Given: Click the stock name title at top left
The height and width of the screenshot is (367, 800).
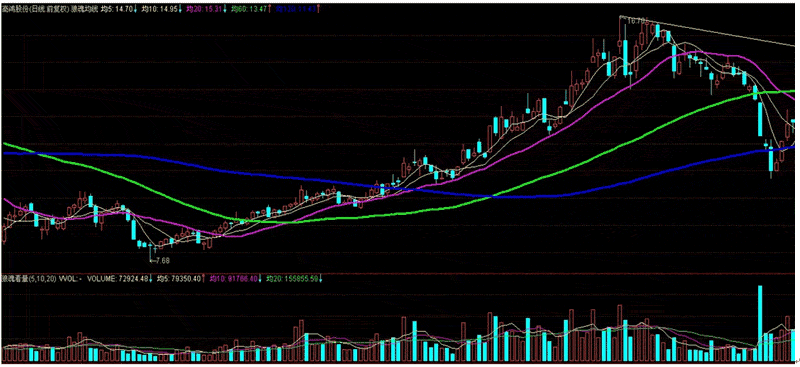Looking at the screenshot, I should tap(35, 9).
